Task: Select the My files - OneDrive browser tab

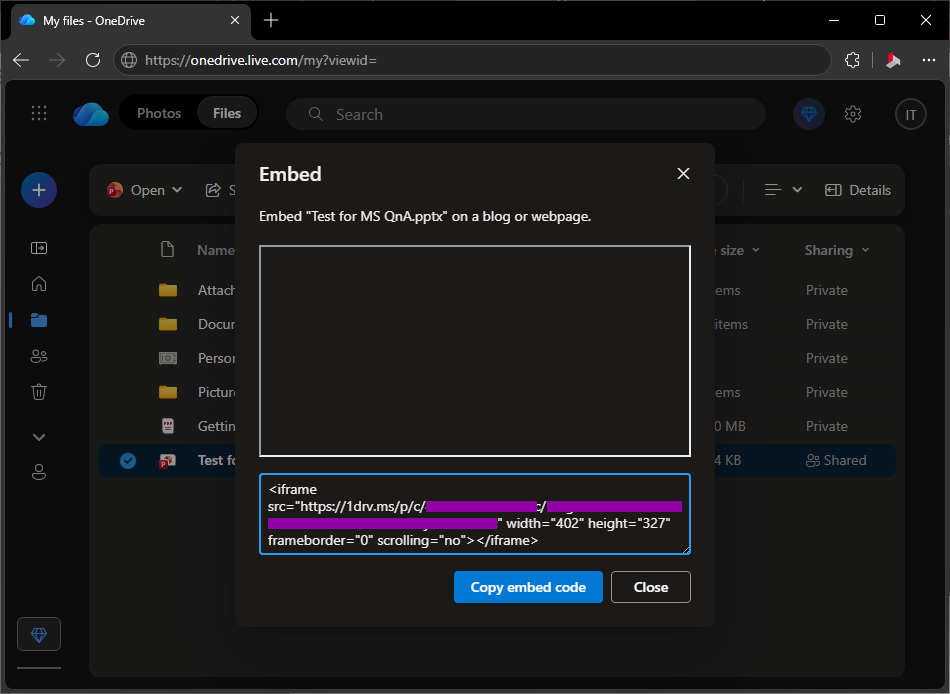Action: [x=130, y=21]
